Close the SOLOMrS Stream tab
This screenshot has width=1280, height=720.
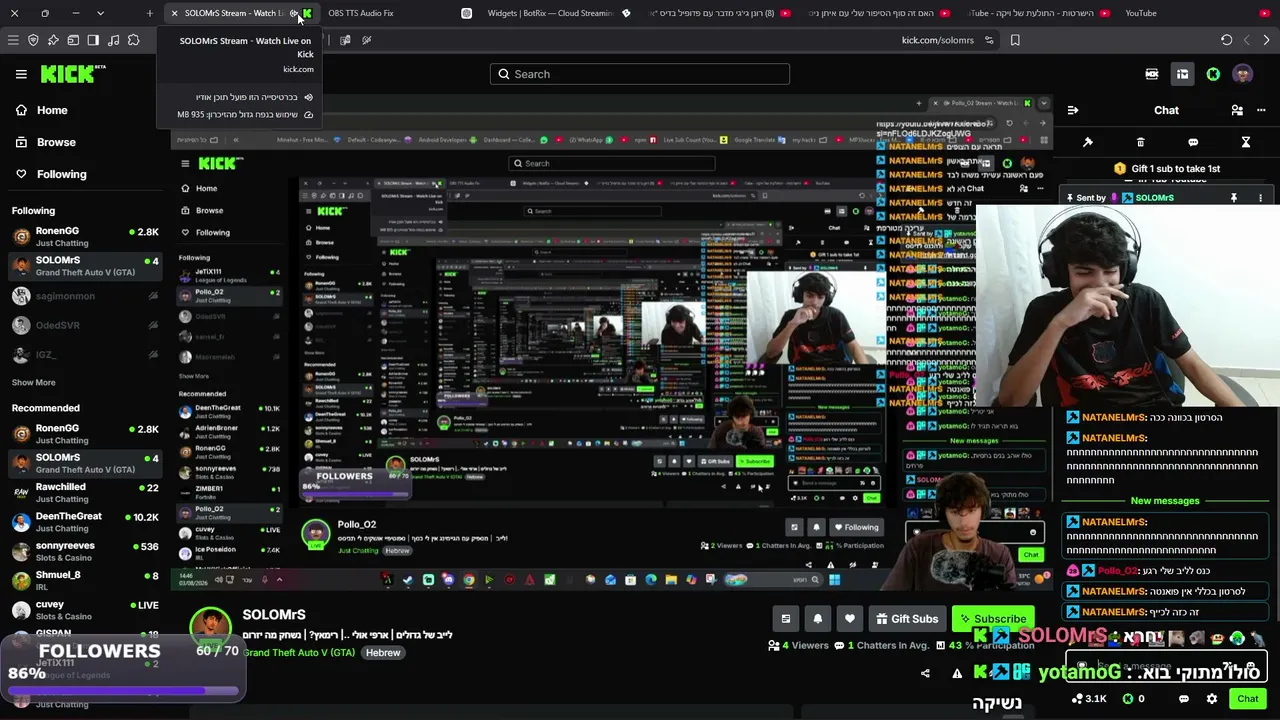click(175, 13)
